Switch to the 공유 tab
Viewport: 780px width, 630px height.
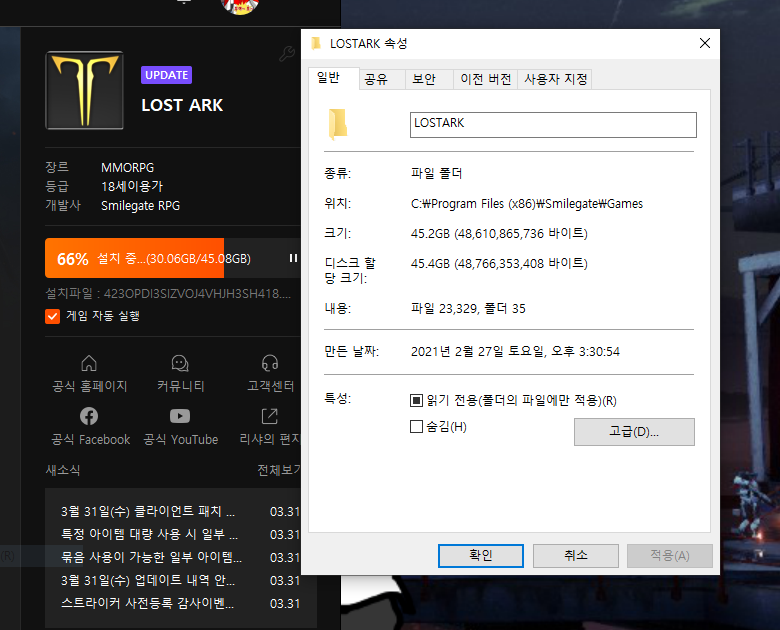[x=382, y=79]
